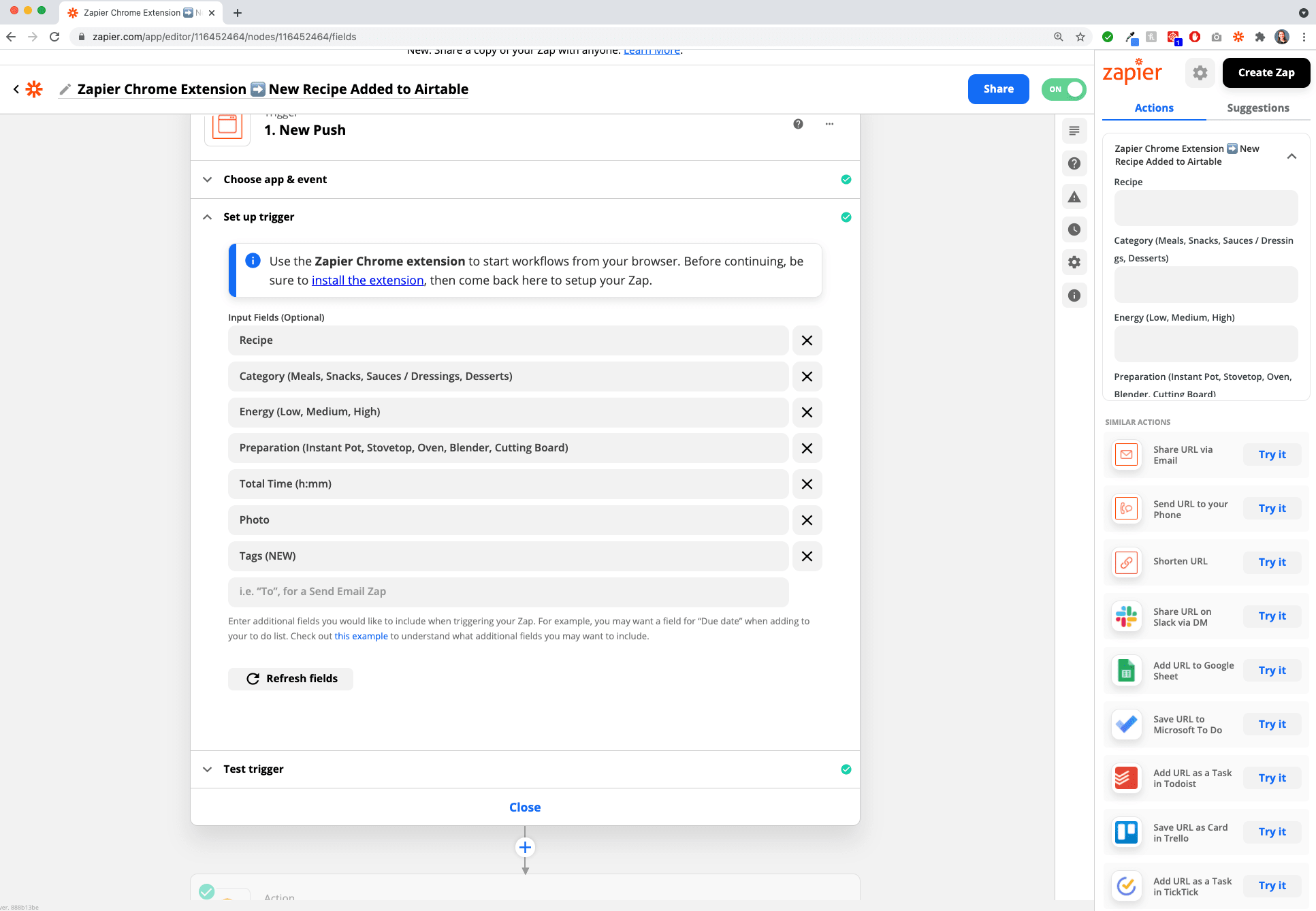Viewport: 1316px width, 911px height.
Task: Remove the Recipe input field
Action: (x=807, y=340)
